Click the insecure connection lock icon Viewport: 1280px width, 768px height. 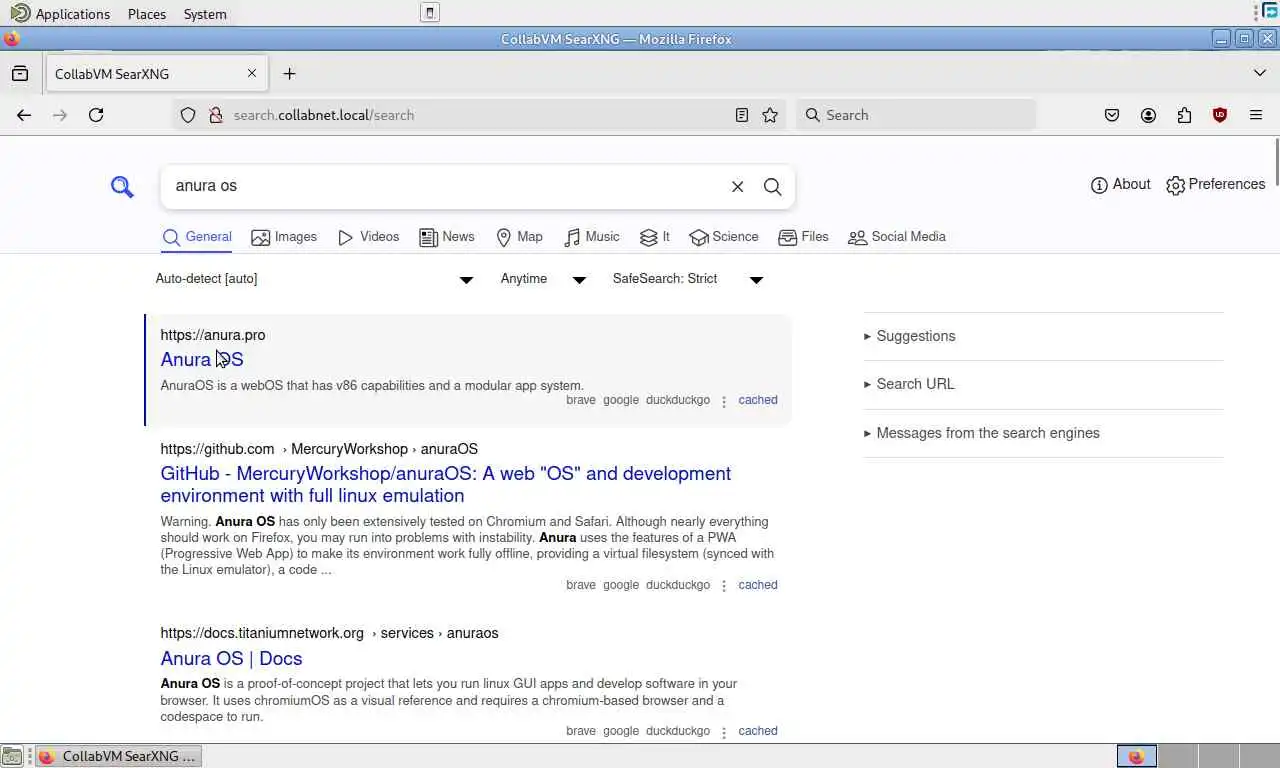pyautogui.click(x=215, y=115)
